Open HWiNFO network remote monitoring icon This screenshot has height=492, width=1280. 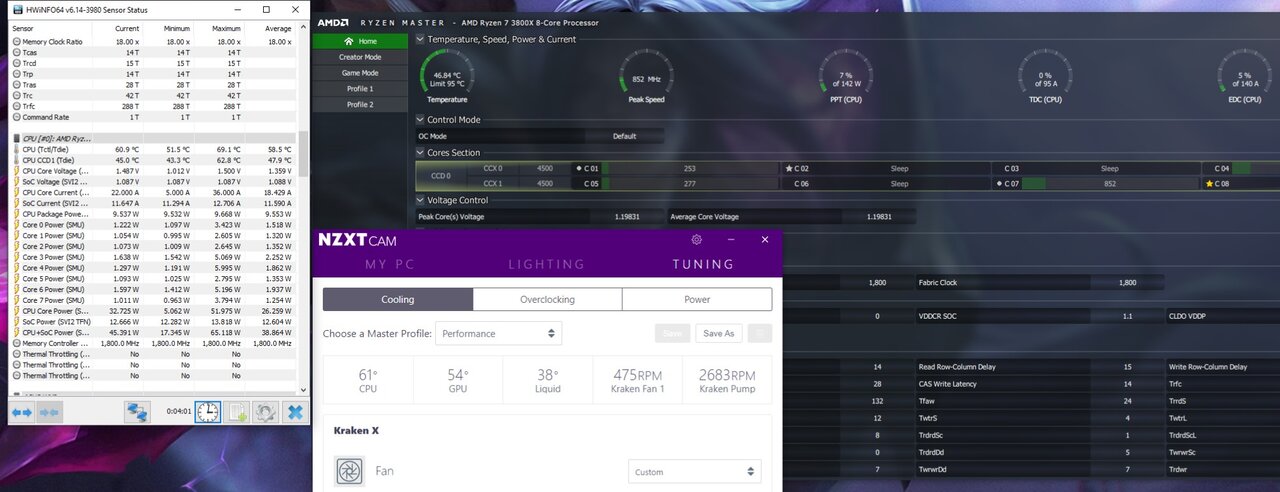point(138,411)
